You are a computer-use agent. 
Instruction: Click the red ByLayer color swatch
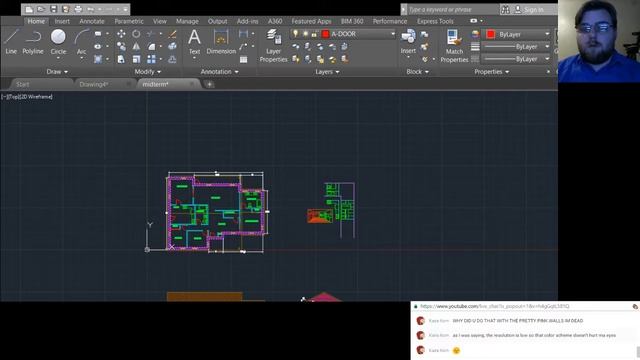click(x=491, y=34)
